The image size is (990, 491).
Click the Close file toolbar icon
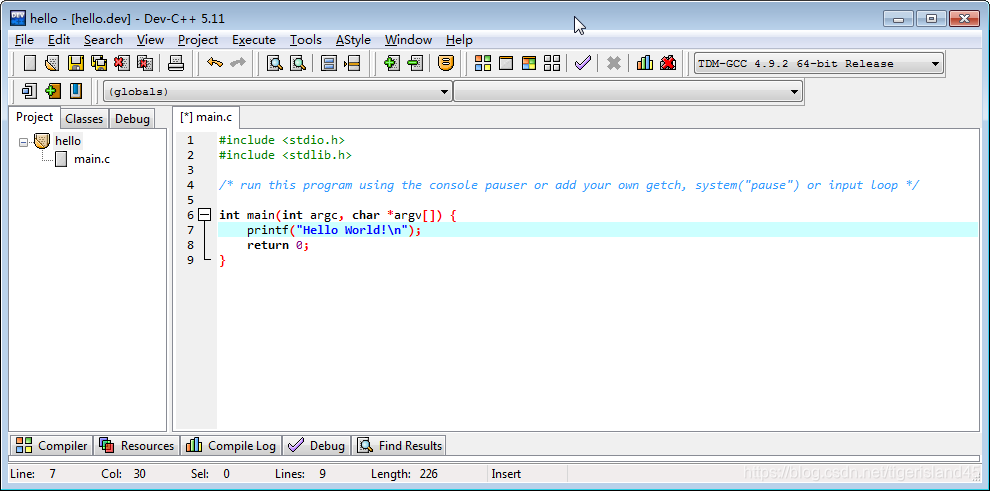[122, 63]
